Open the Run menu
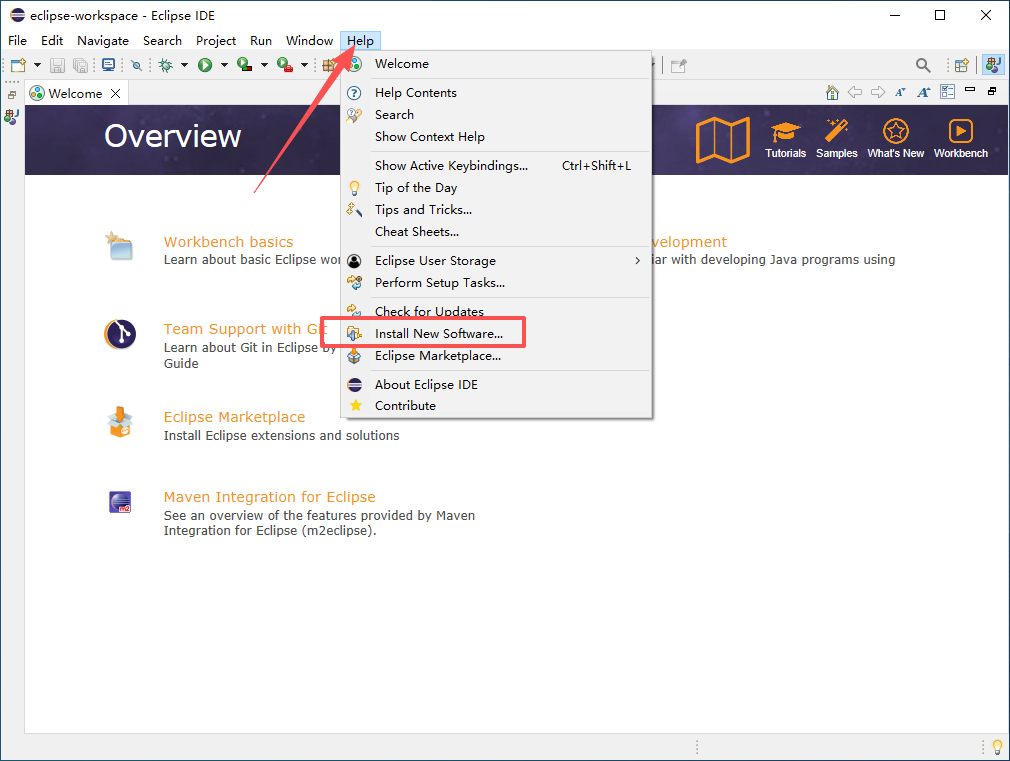Viewport: 1010px width, 761px height. tap(261, 41)
